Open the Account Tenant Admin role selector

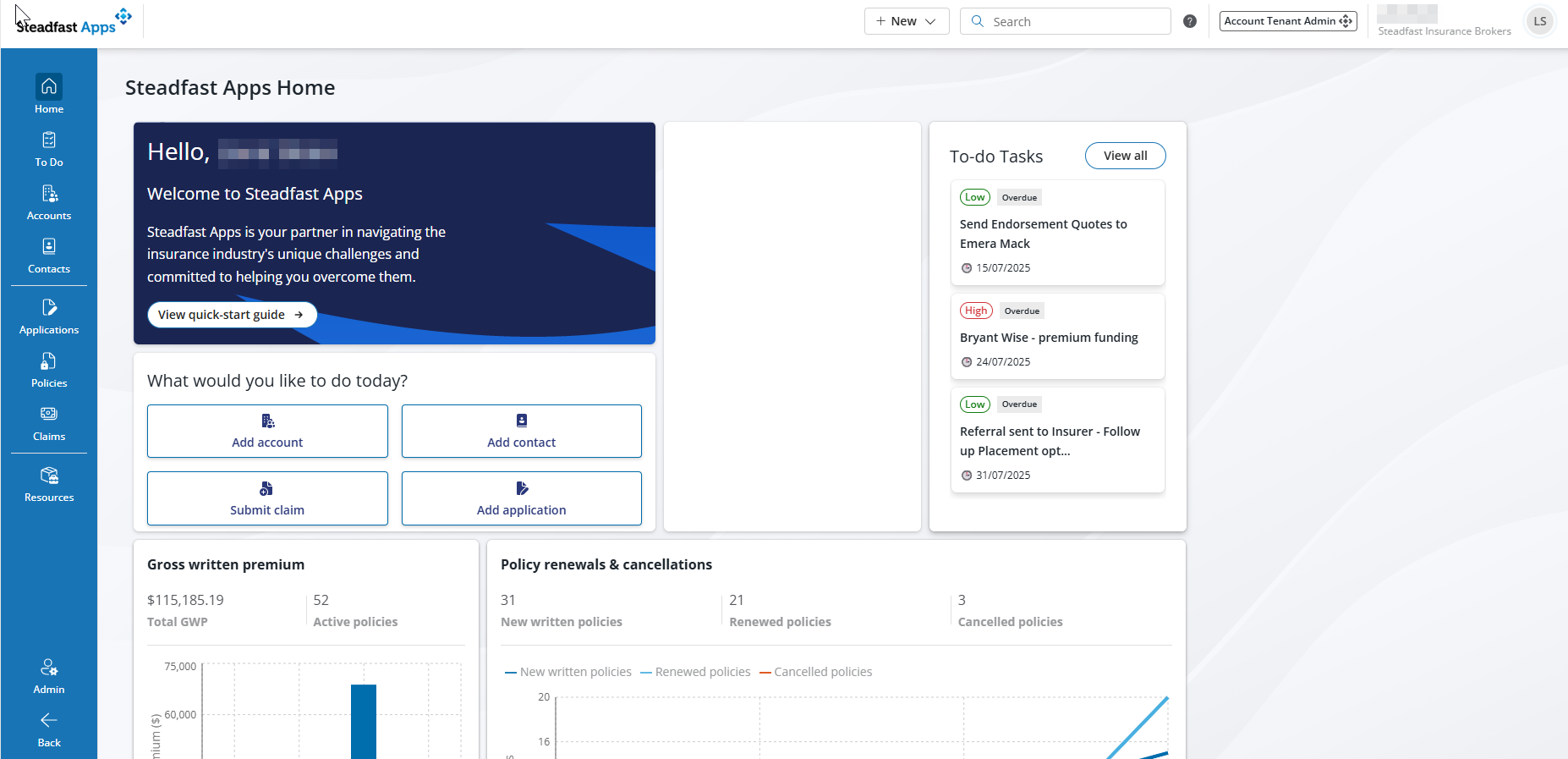coord(1288,21)
